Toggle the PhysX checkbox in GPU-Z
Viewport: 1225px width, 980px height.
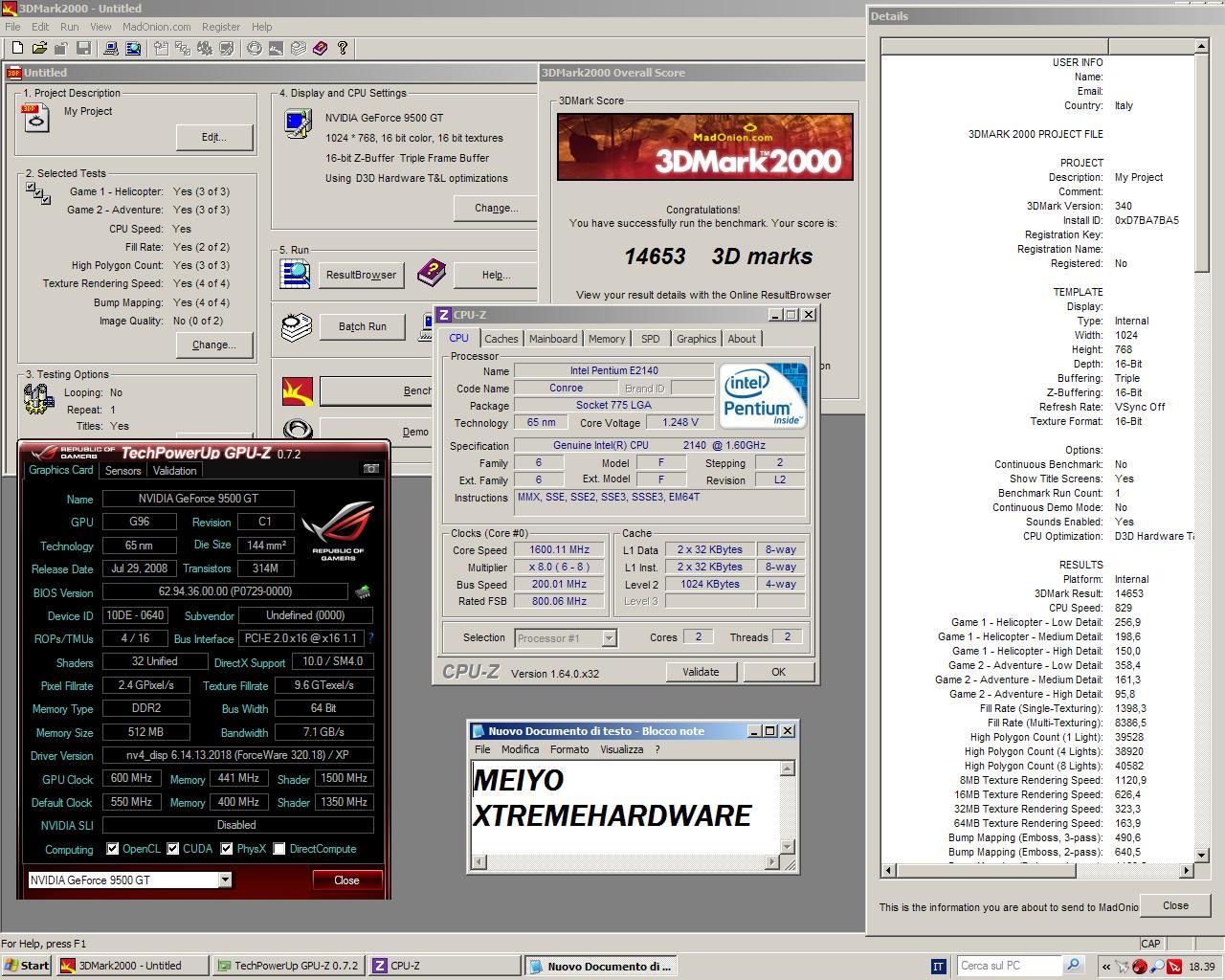click(227, 849)
